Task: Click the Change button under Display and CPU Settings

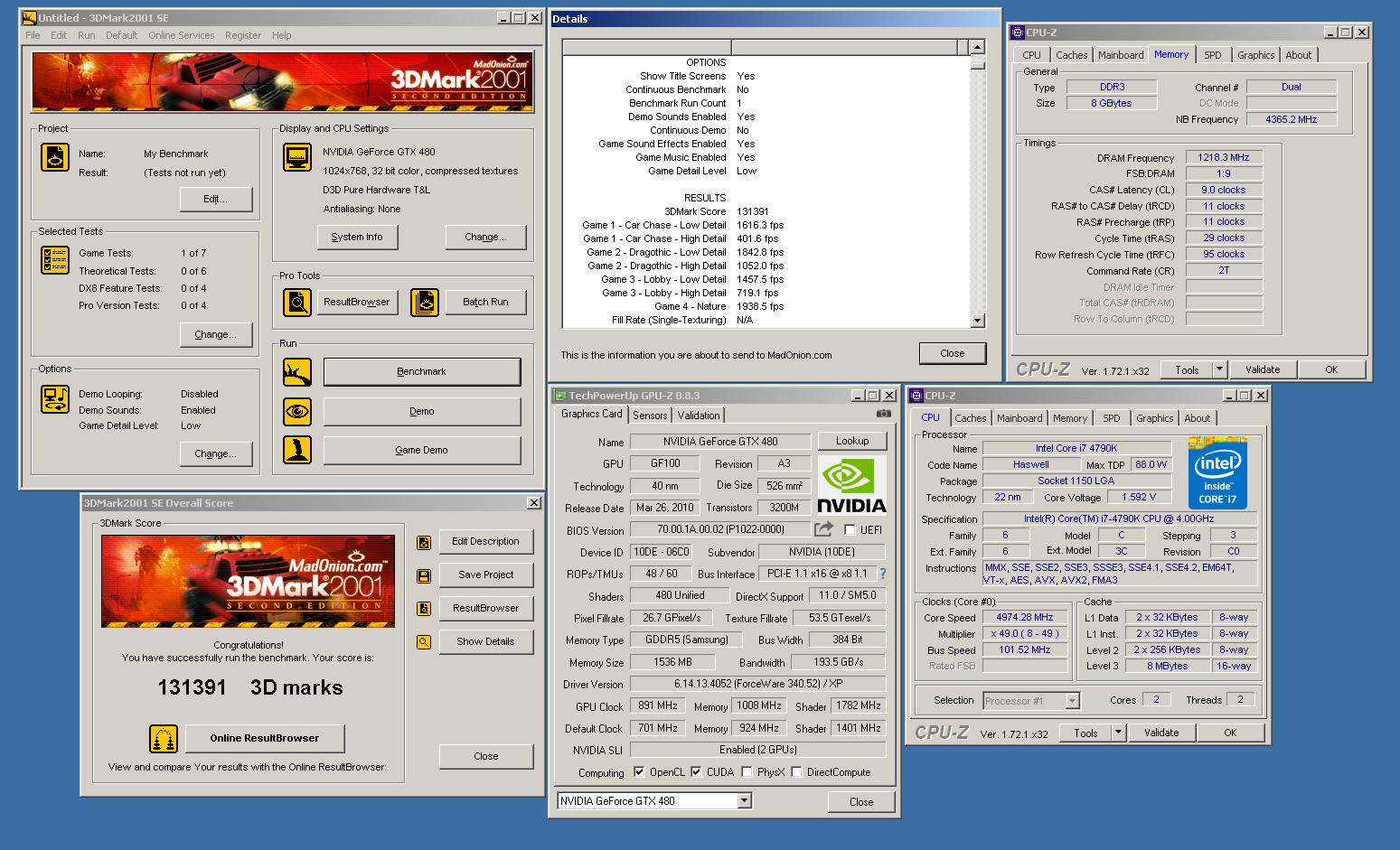Action: (x=486, y=238)
